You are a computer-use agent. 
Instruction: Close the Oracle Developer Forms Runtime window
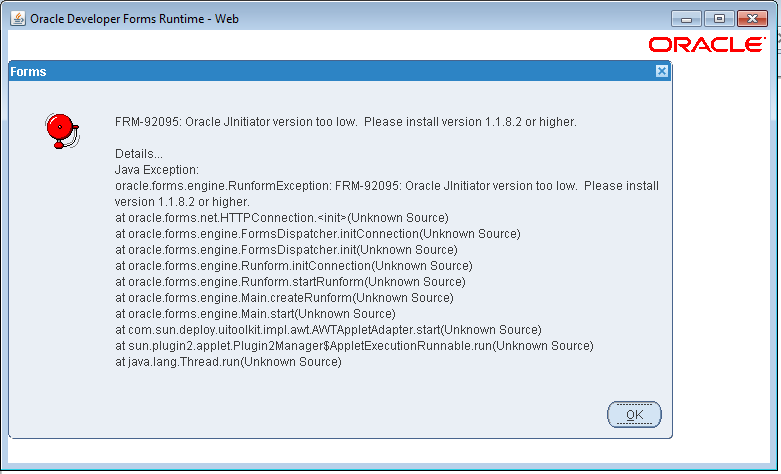coord(752,19)
